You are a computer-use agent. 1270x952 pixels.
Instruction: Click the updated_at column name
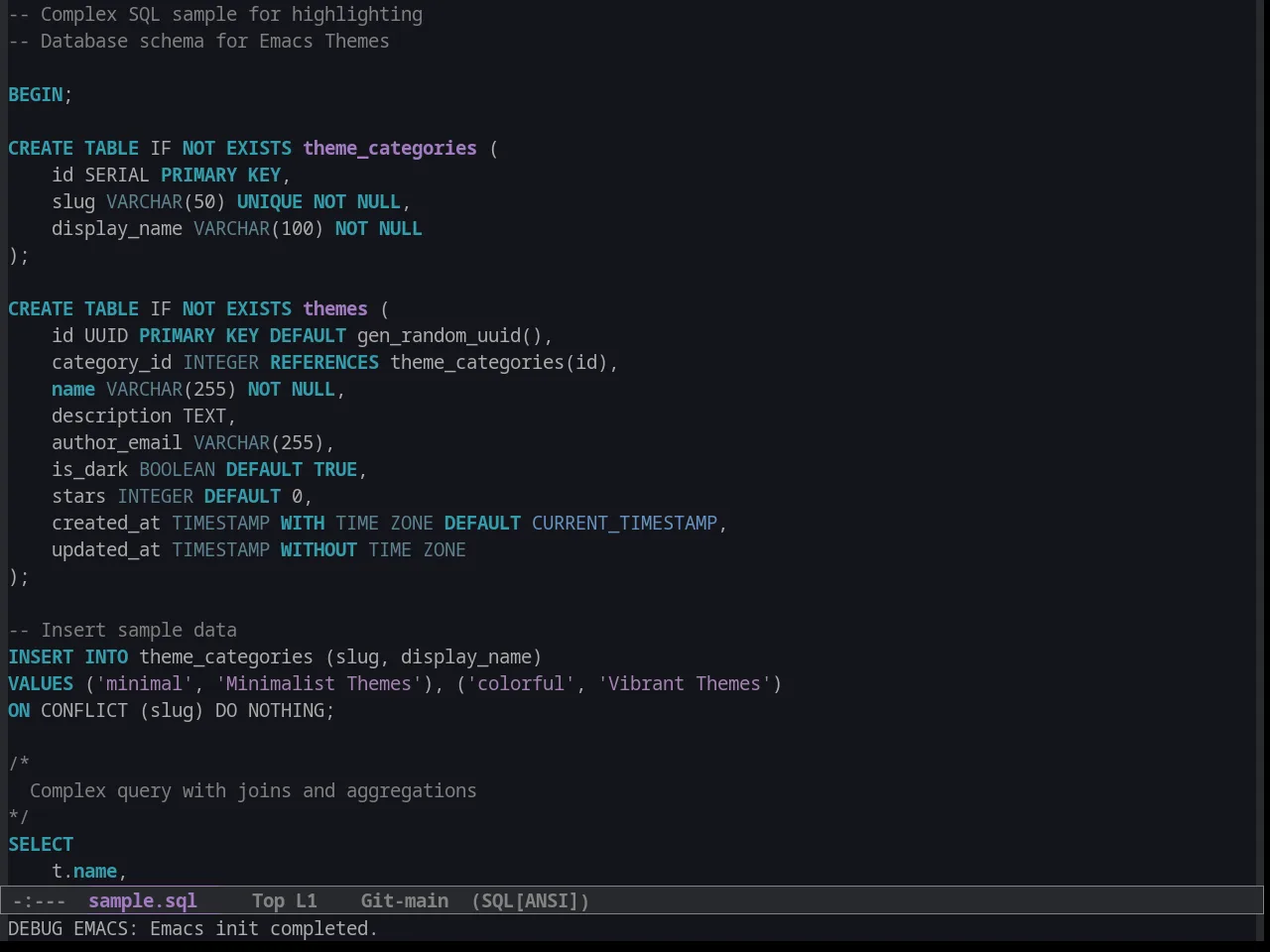click(106, 549)
